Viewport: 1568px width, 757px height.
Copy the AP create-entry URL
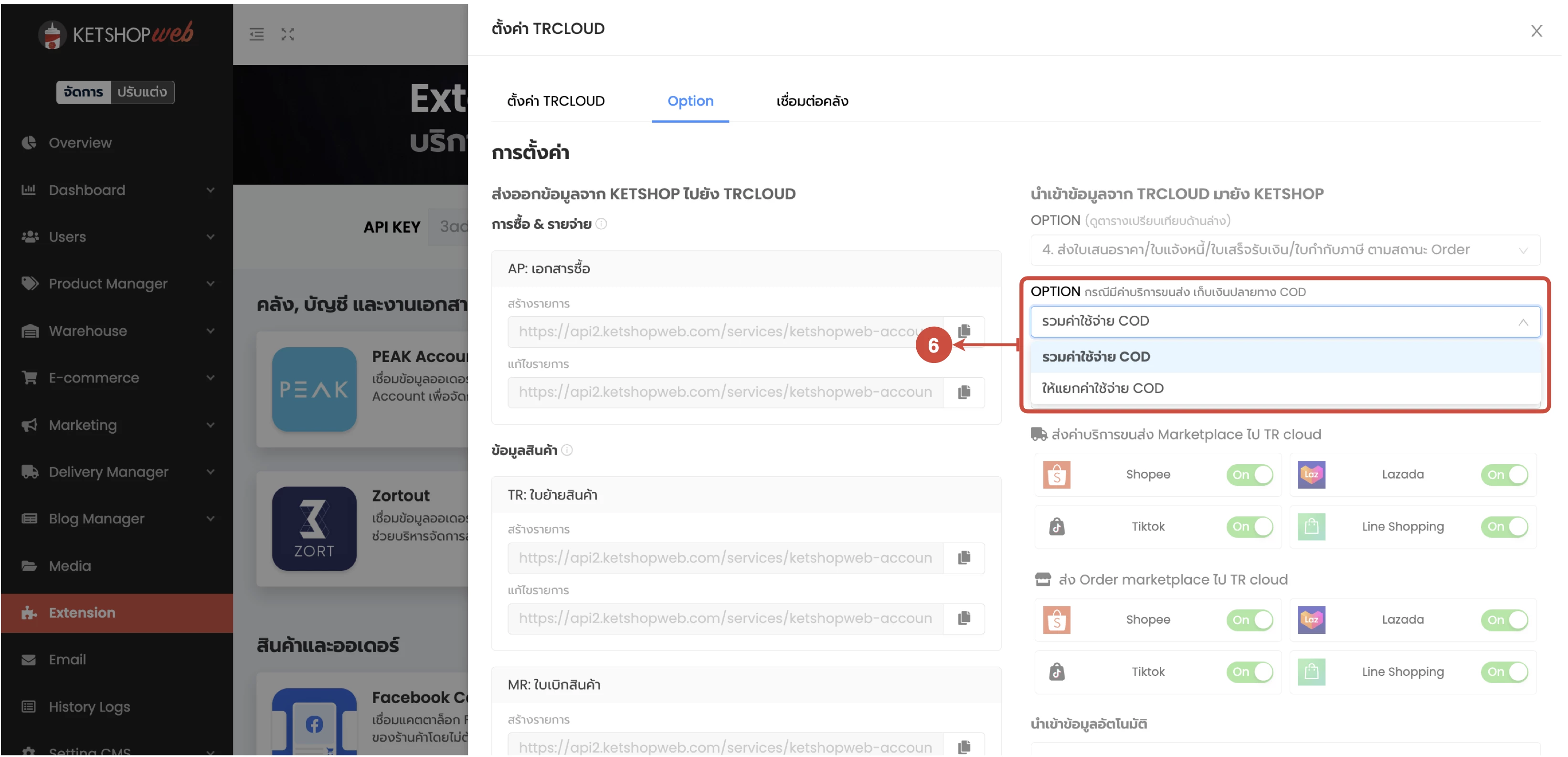(x=964, y=331)
